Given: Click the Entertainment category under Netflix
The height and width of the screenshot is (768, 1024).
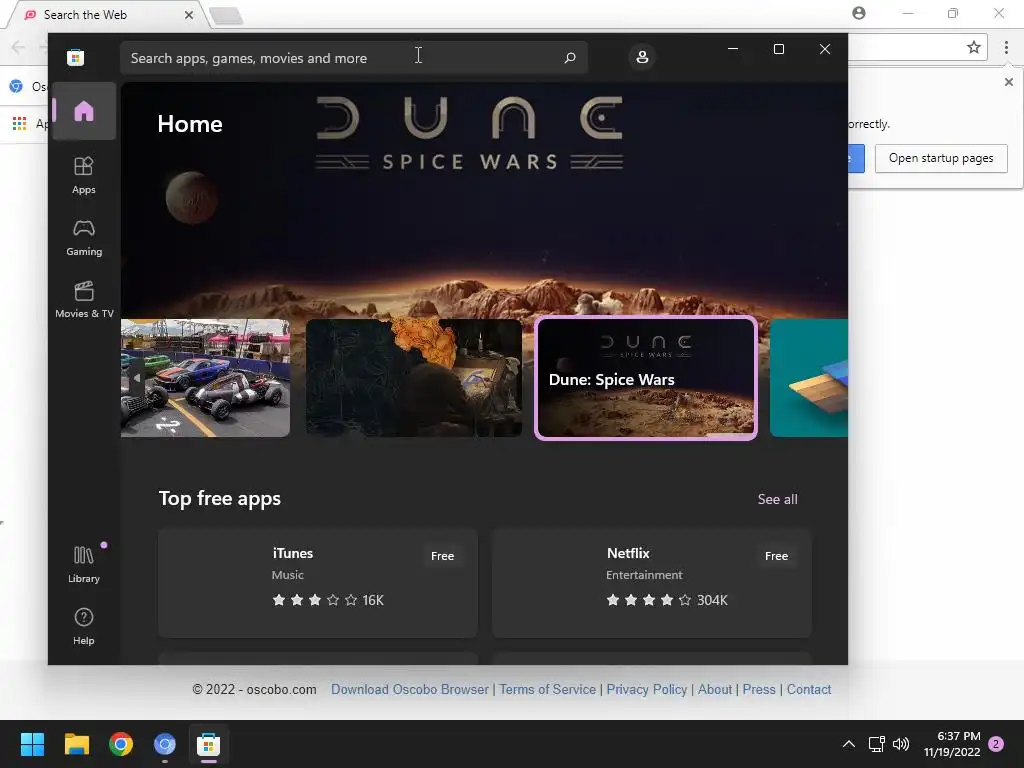Looking at the screenshot, I should pos(644,575).
